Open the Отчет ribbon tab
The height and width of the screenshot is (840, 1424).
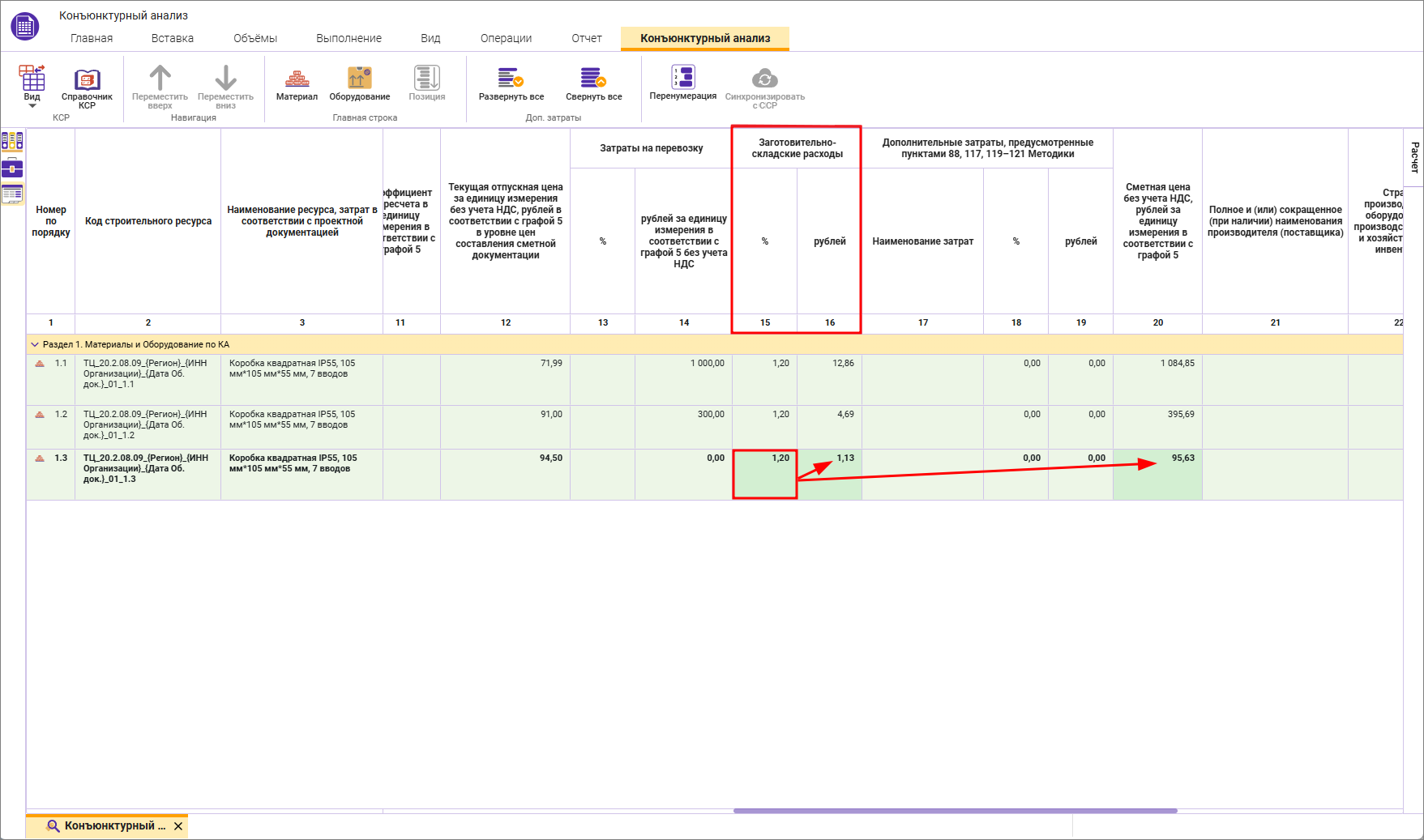coord(586,38)
